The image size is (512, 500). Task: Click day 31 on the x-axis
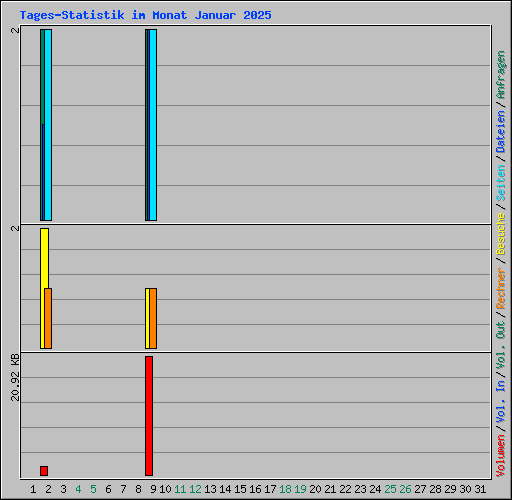[480, 489]
